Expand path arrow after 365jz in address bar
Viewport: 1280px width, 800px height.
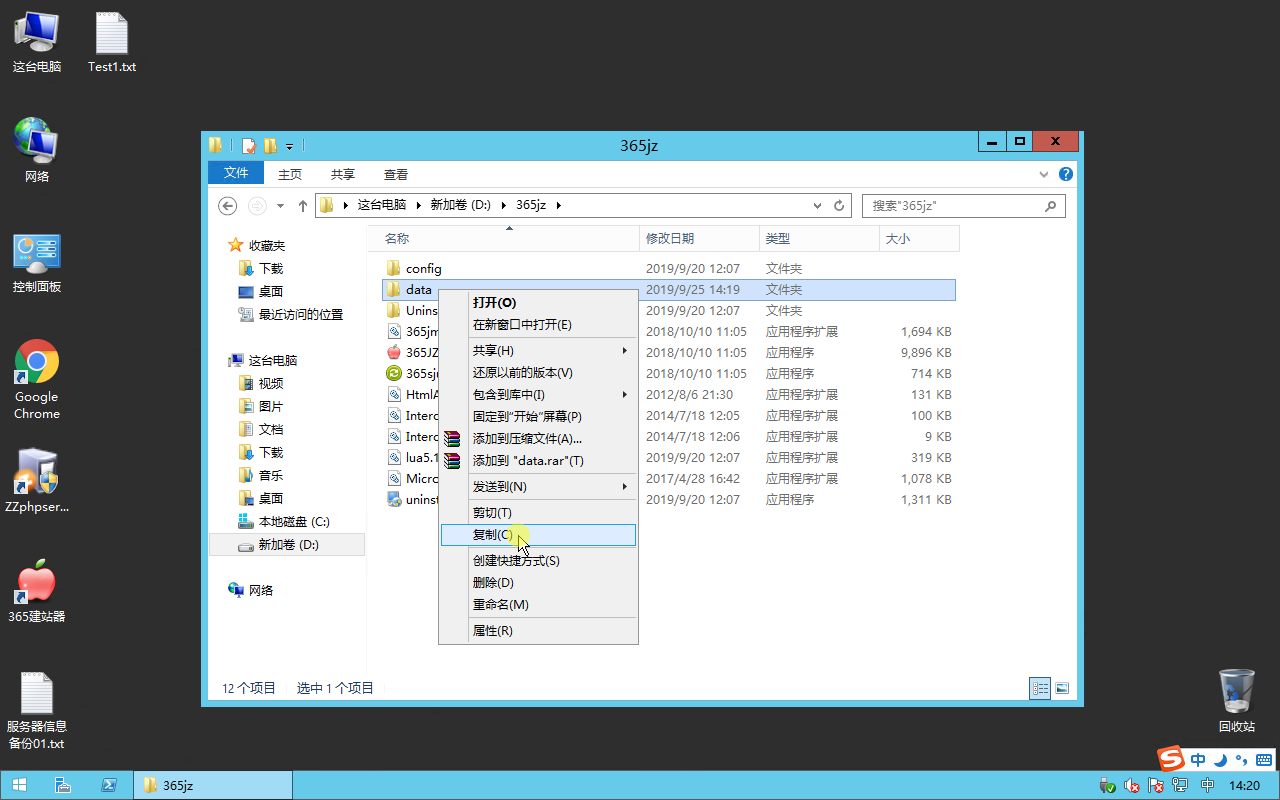(559, 205)
